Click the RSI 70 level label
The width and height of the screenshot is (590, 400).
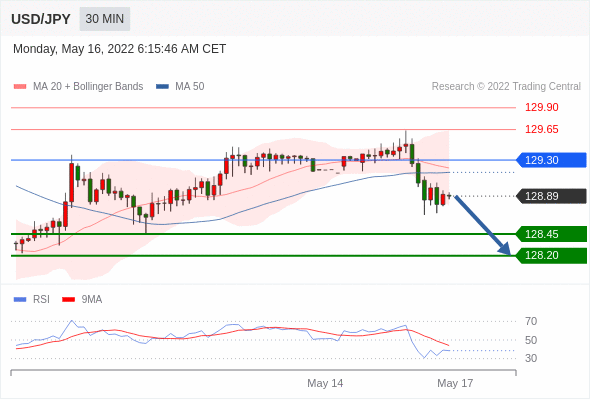click(x=531, y=321)
